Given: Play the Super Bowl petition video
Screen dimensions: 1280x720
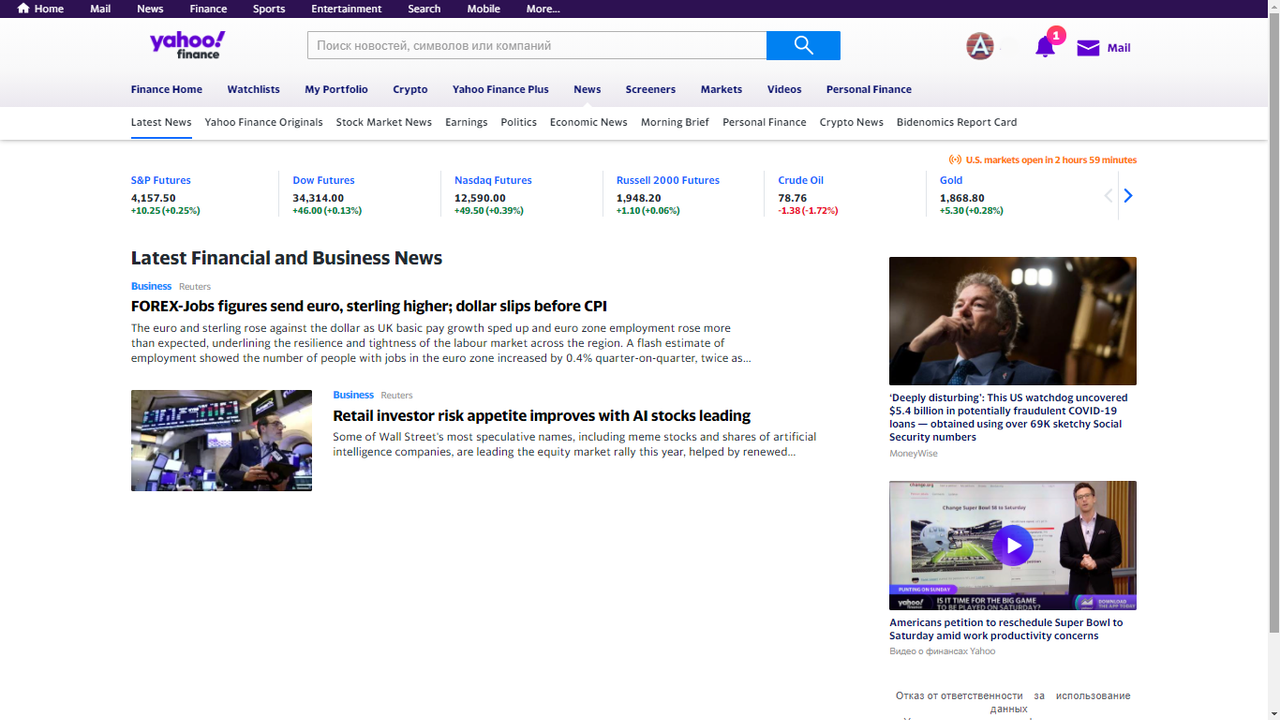Looking at the screenshot, I should pyautogui.click(x=1013, y=545).
